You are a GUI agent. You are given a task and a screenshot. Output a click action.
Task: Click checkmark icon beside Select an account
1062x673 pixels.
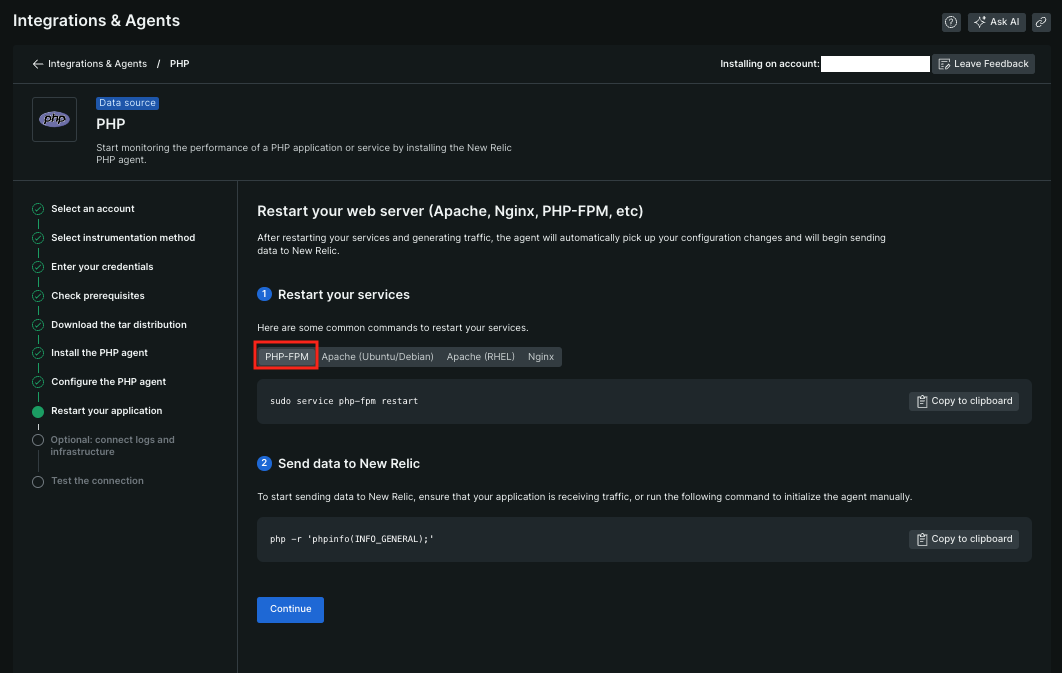[38, 209]
